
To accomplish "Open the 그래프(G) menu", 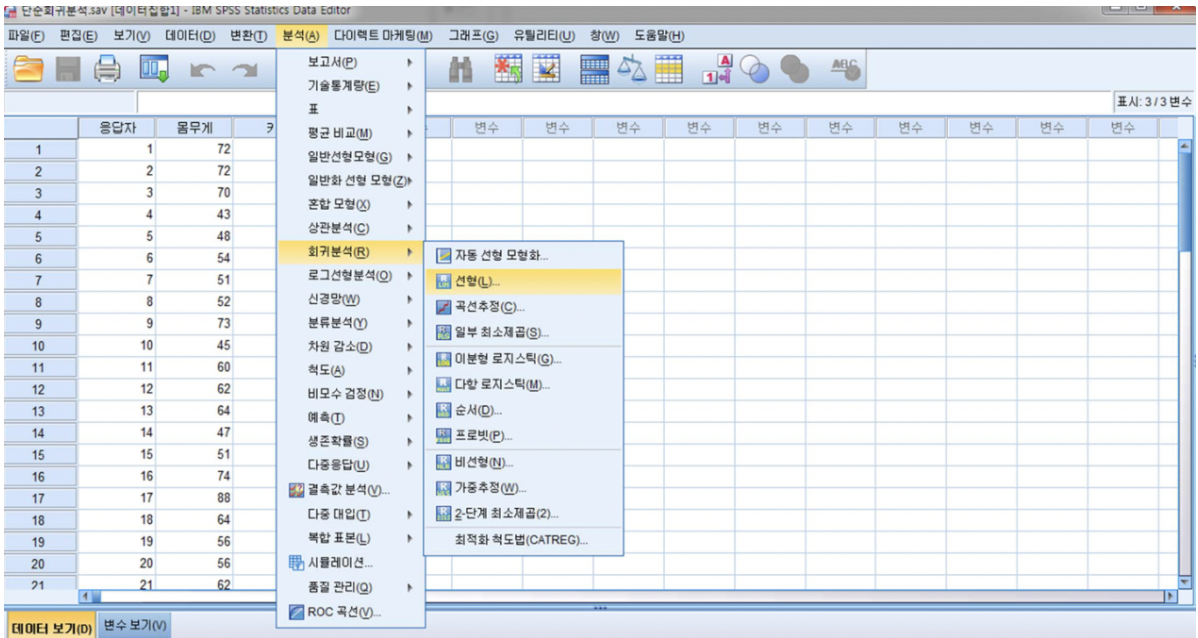I will click(x=473, y=36).
